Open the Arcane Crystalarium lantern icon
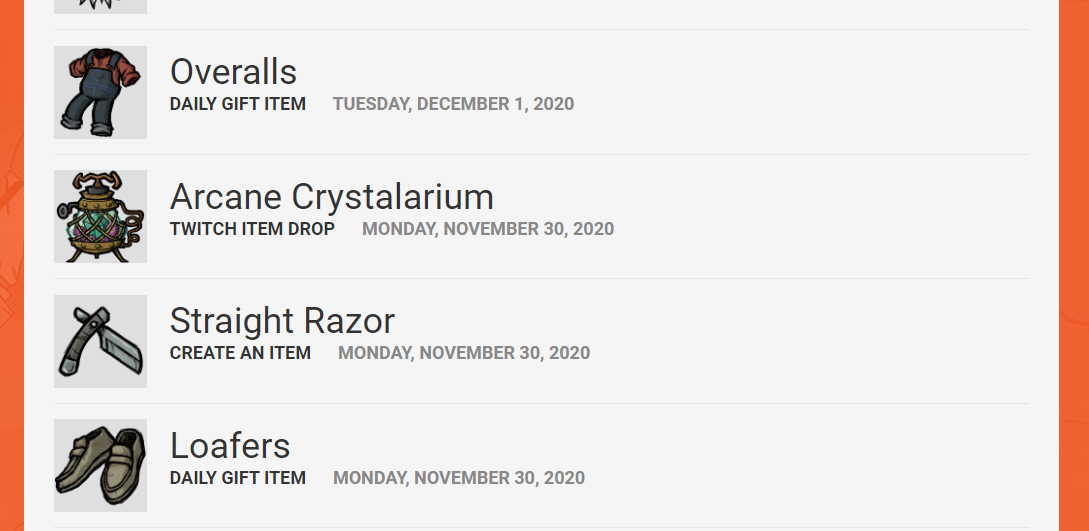This screenshot has height=531, width=1089. point(100,216)
